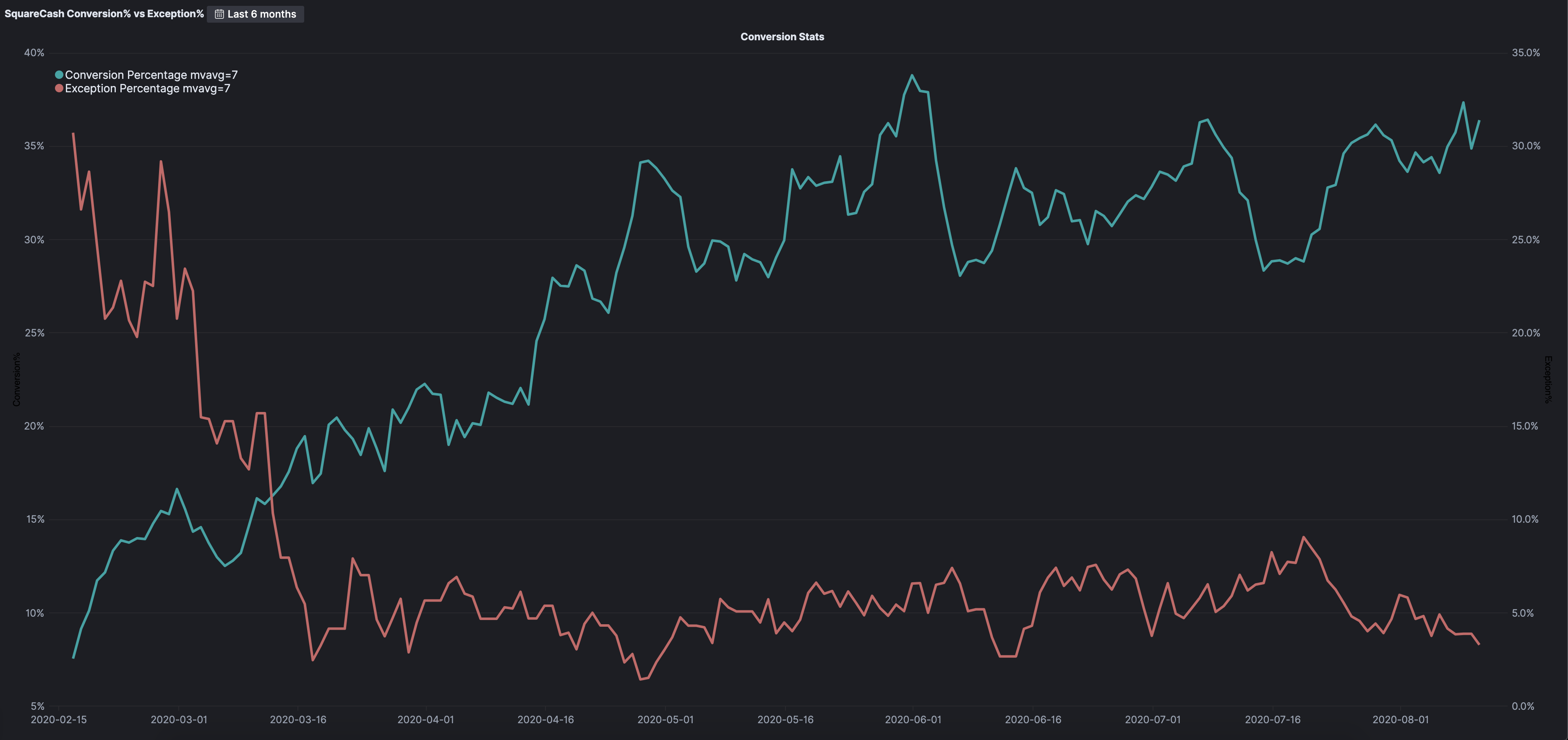Toggle the Exception Percentage mvavg=7 series label
The image size is (1568, 740).
(x=147, y=88)
